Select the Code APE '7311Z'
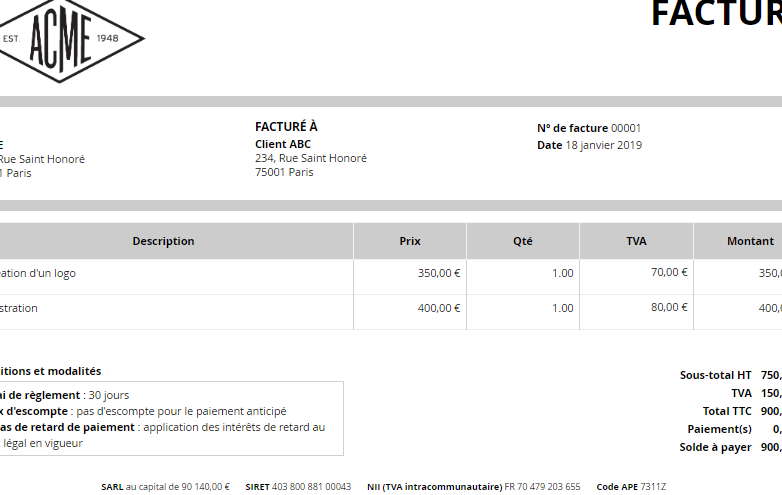The height and width of the screenshot is (495, 782). tap(653, 487)
